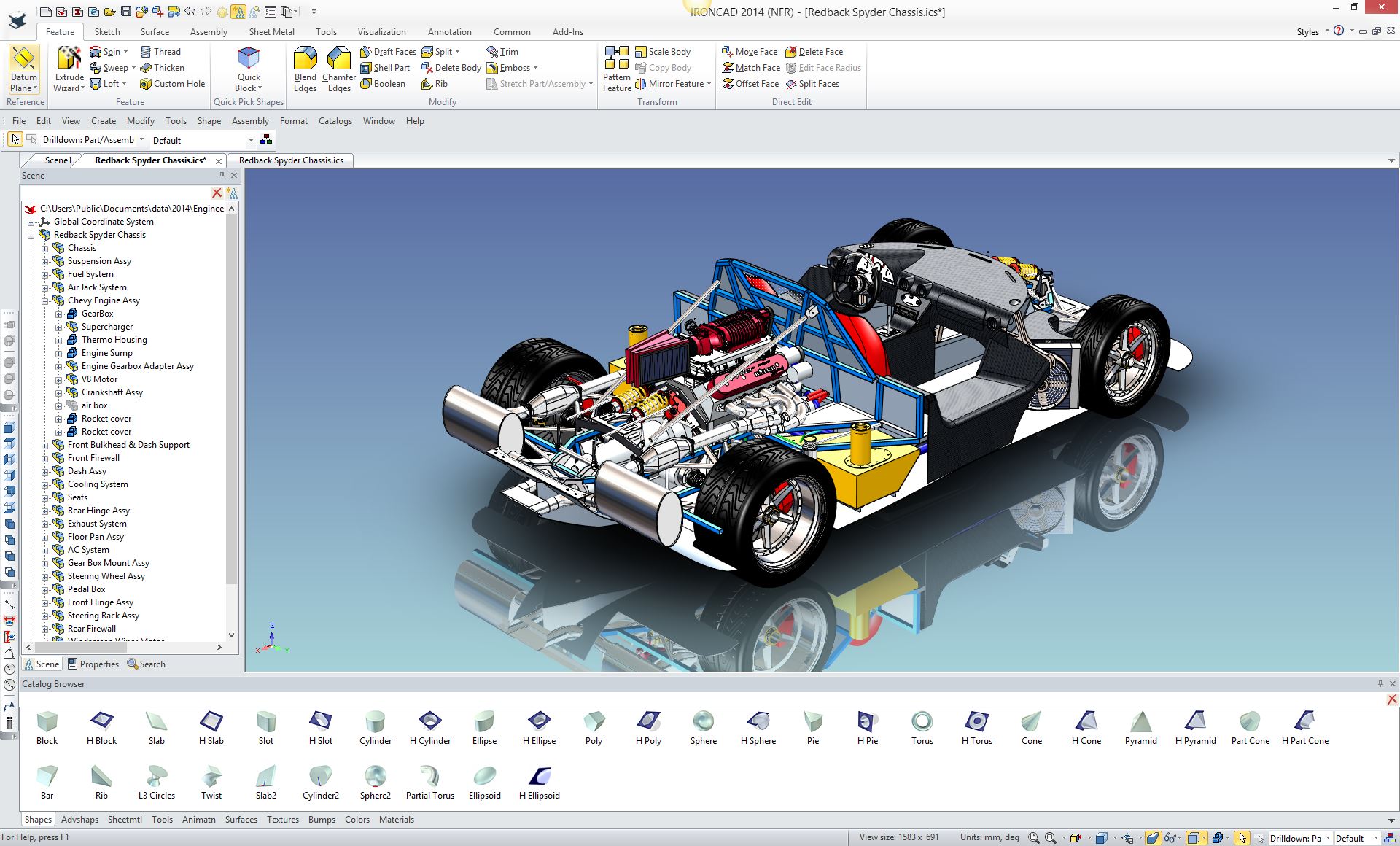This screenshot has height=846, width=1400.
Task: Expand the Suspension Assy tree node
Action: (x=44, y=261)
